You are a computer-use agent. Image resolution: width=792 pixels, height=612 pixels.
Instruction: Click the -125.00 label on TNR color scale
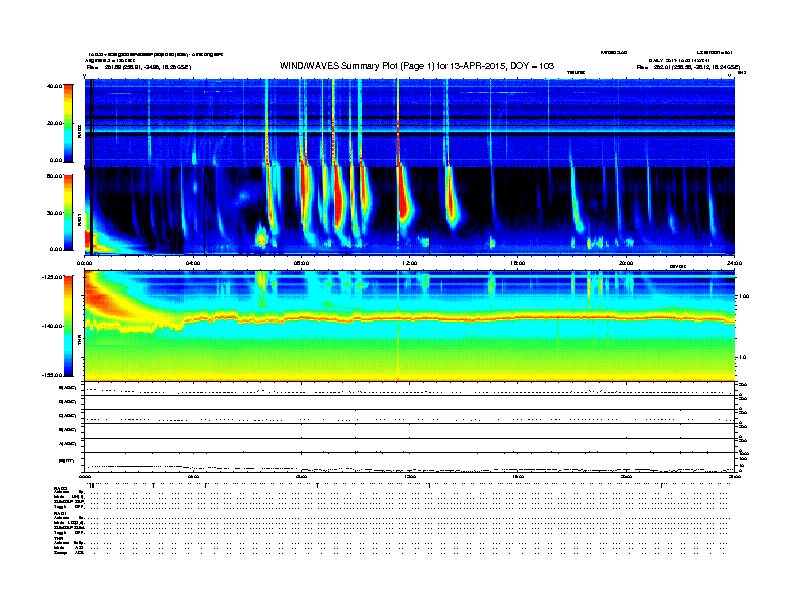click(x=52, y=277)
